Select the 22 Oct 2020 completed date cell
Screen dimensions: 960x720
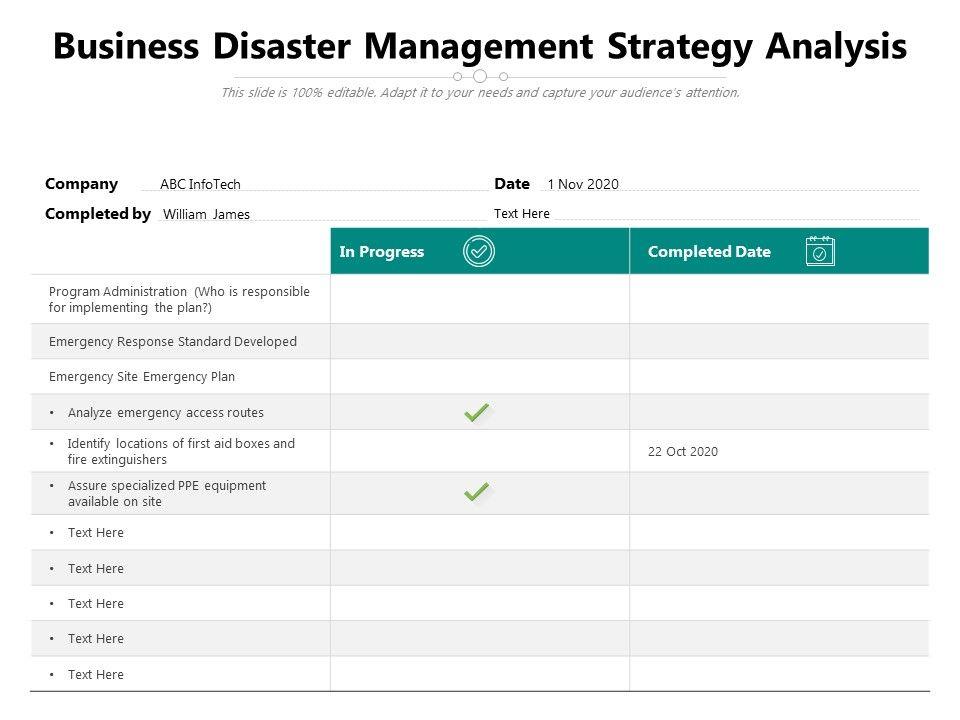click(x=683, y=451)
